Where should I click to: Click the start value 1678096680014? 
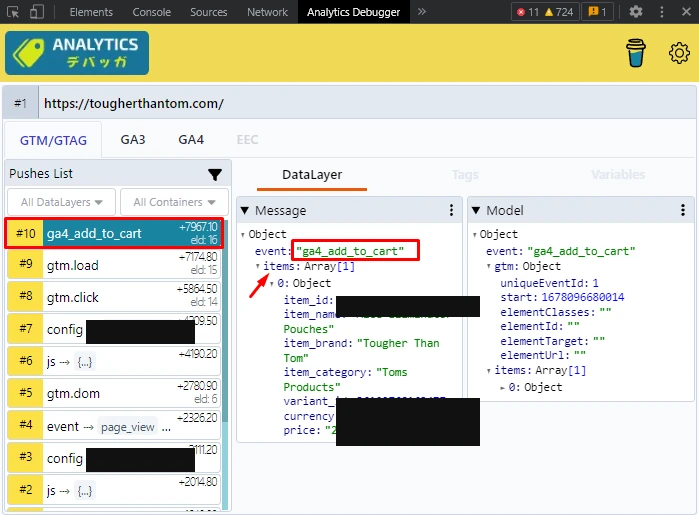click(x=583, y=297)
